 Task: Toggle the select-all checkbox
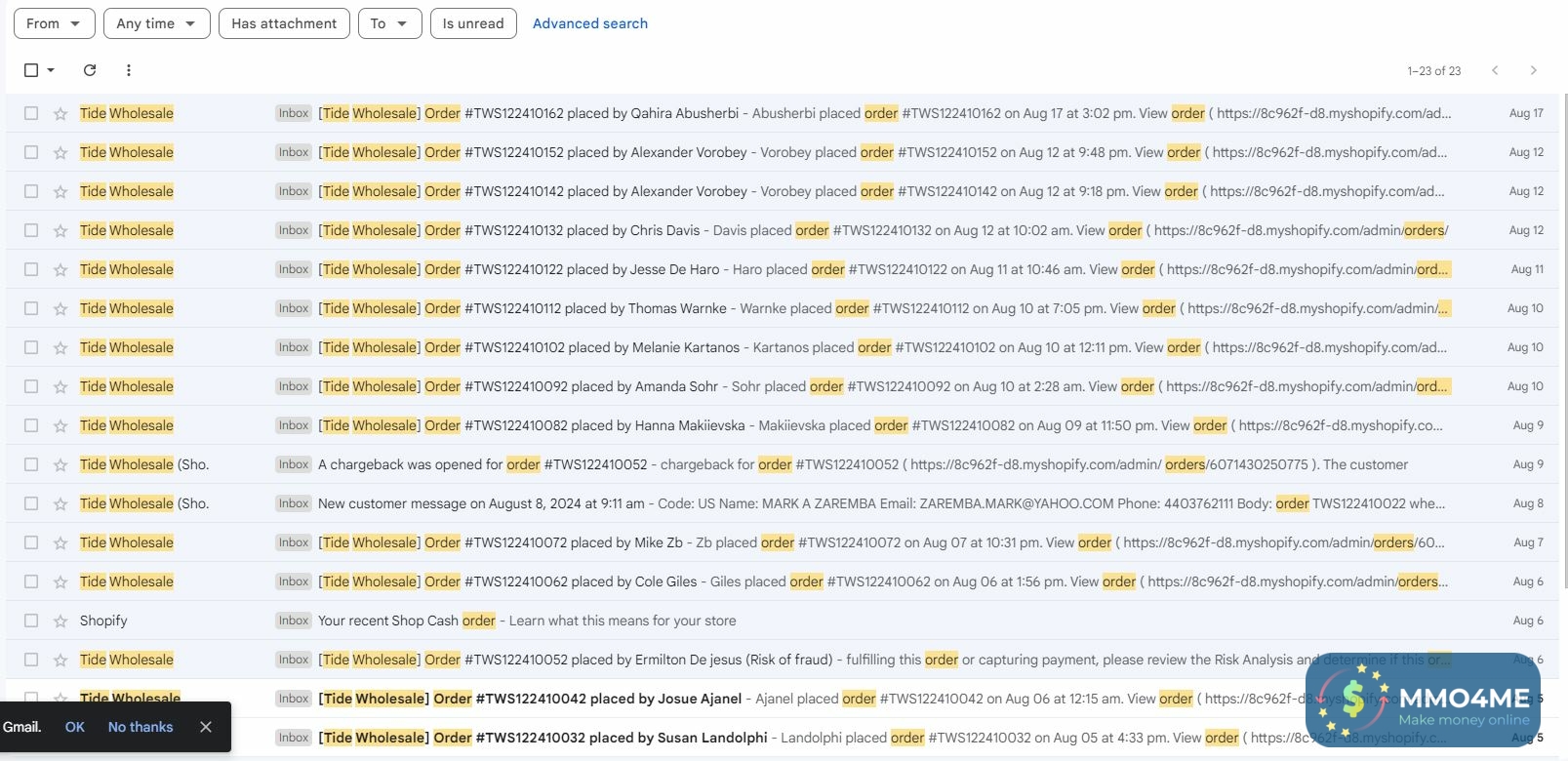tap(31, 70)
